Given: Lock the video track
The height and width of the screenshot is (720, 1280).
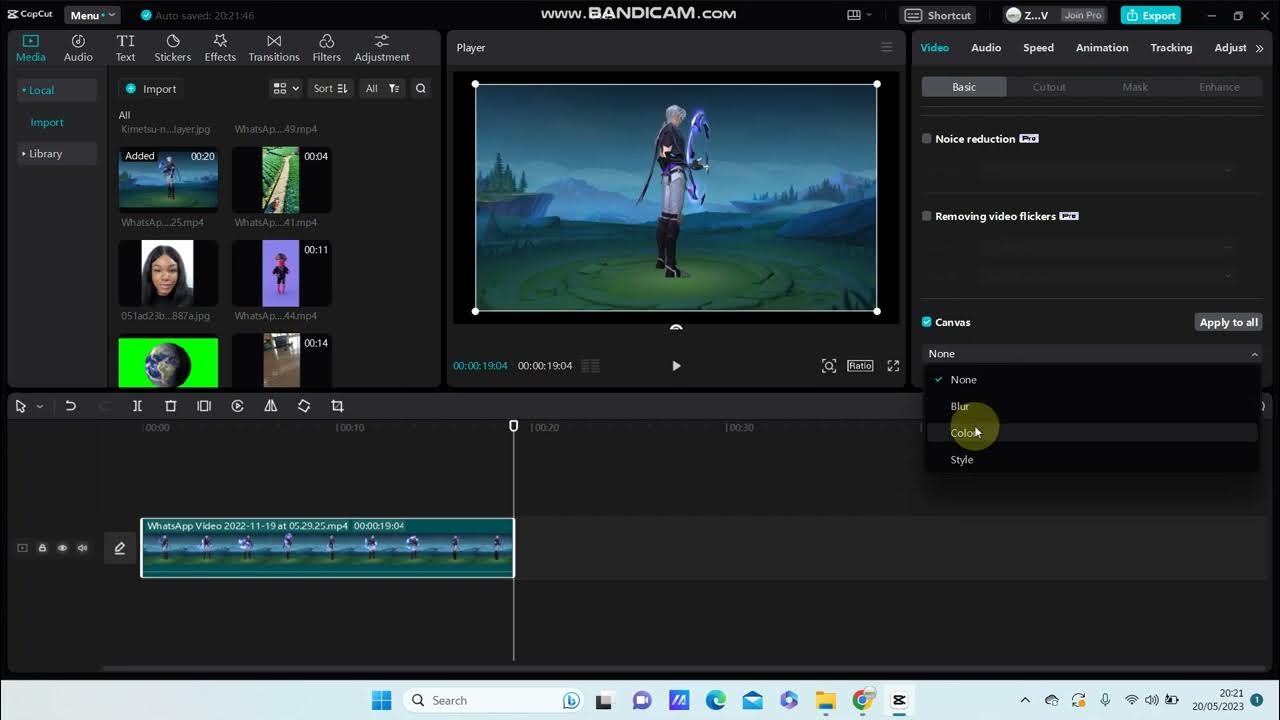Looking at the screenshot, I should 42,548.
